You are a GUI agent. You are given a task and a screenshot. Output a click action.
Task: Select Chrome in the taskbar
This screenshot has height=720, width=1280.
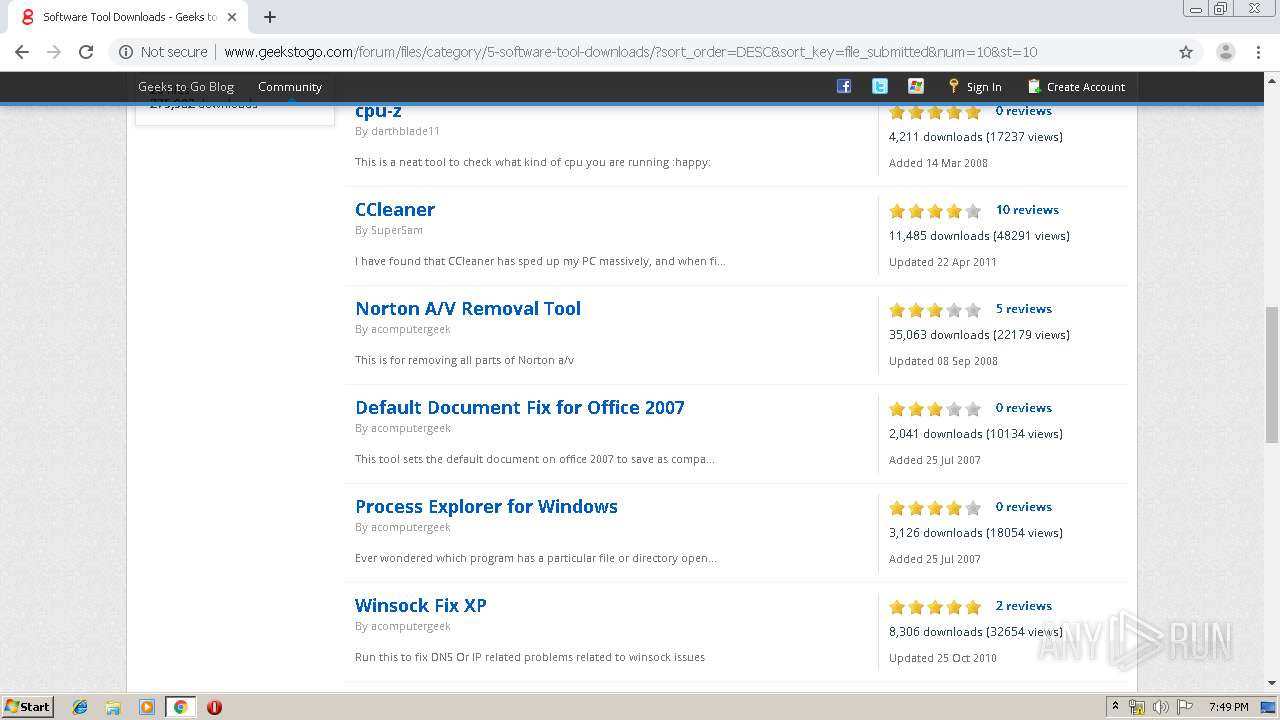point(180,707)
